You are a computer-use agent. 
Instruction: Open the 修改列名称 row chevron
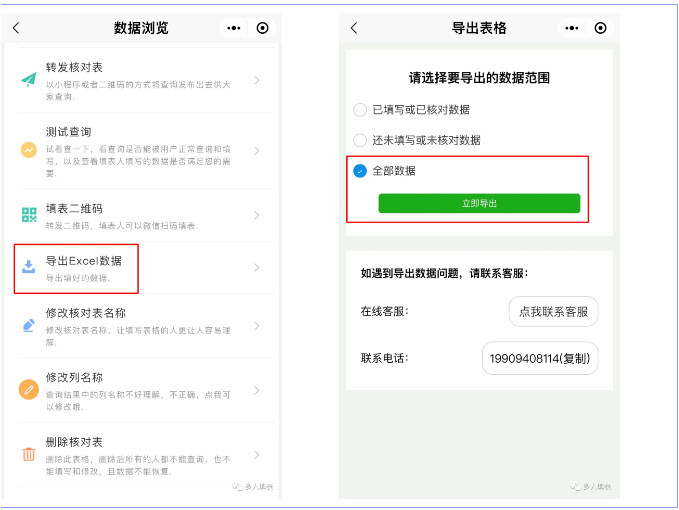coord(257,390)
